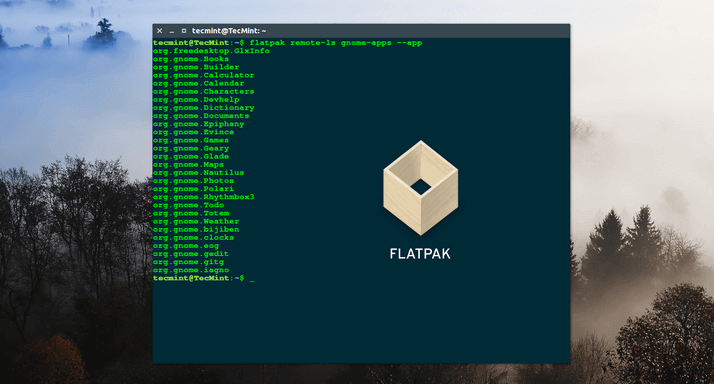Select org.gnome.Epiphany line
Image resolution: width=714 pixels, height=384 pixels.
(199, 124)
